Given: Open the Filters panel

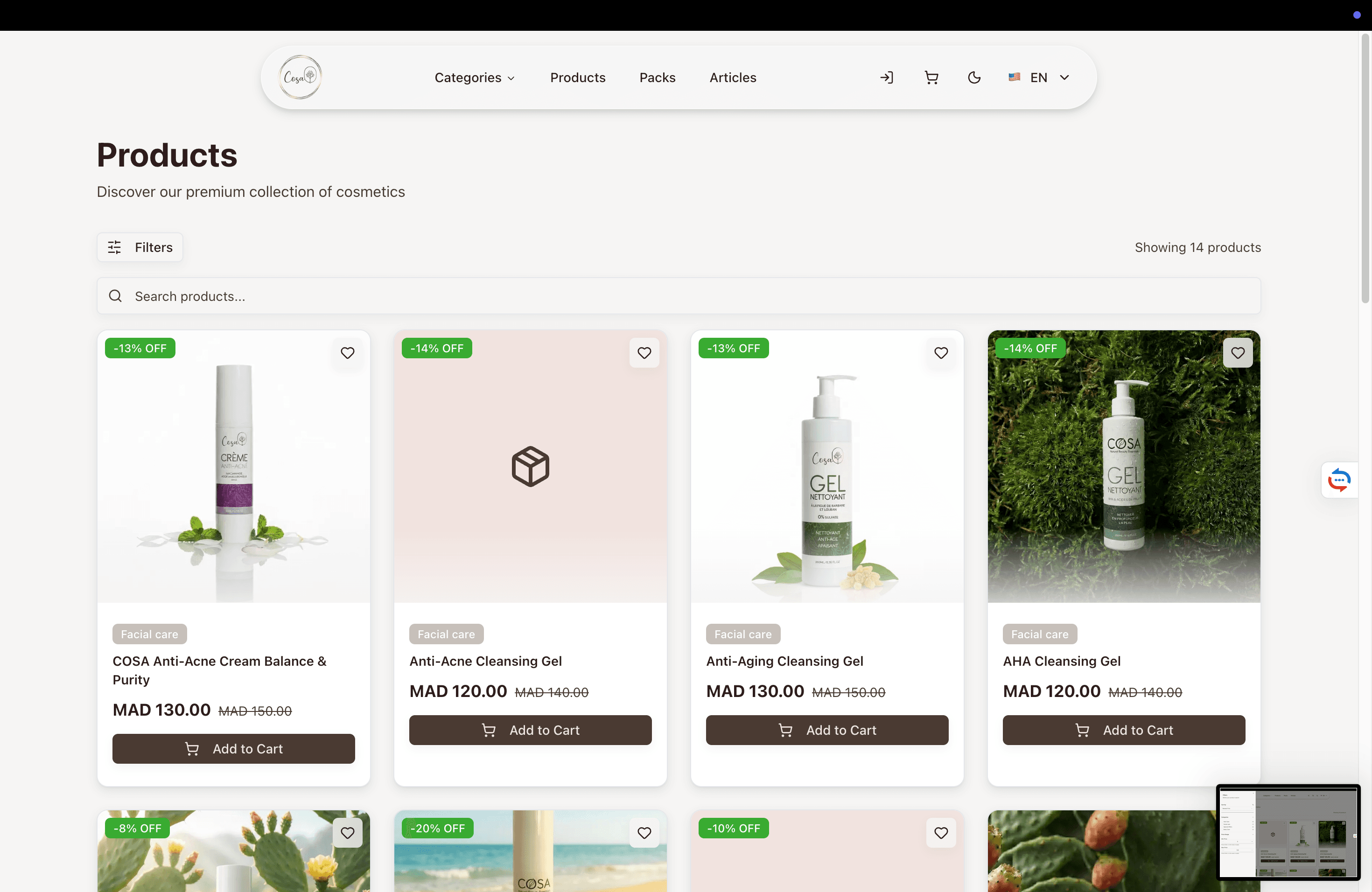Looking at the screenshot, I should coord(140,247).
